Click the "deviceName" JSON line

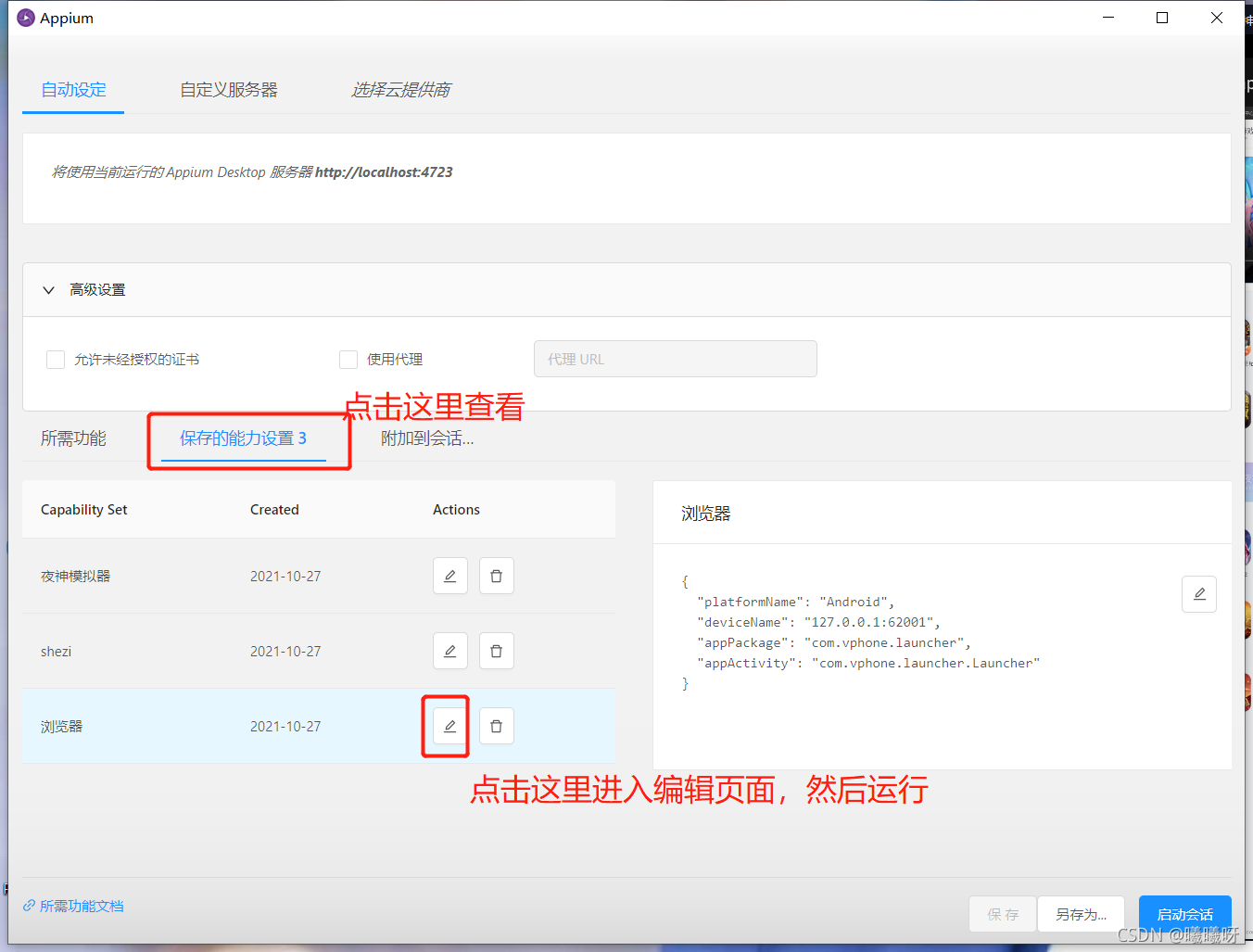click(x=819, y=622)
